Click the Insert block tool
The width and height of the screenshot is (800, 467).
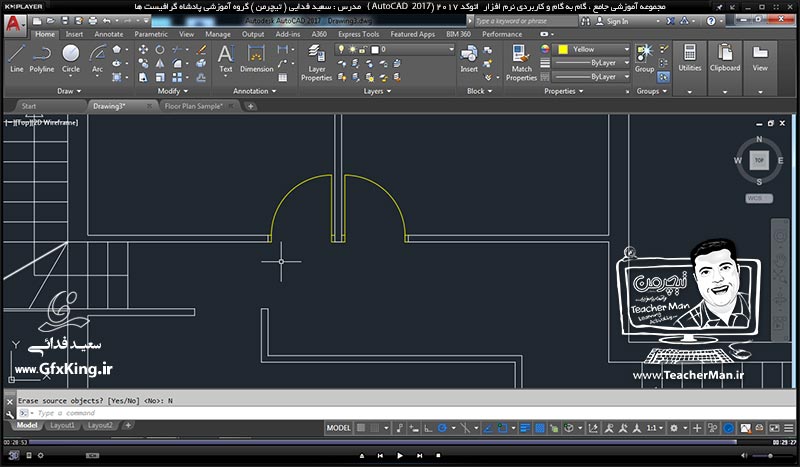[x=469, y=59]
